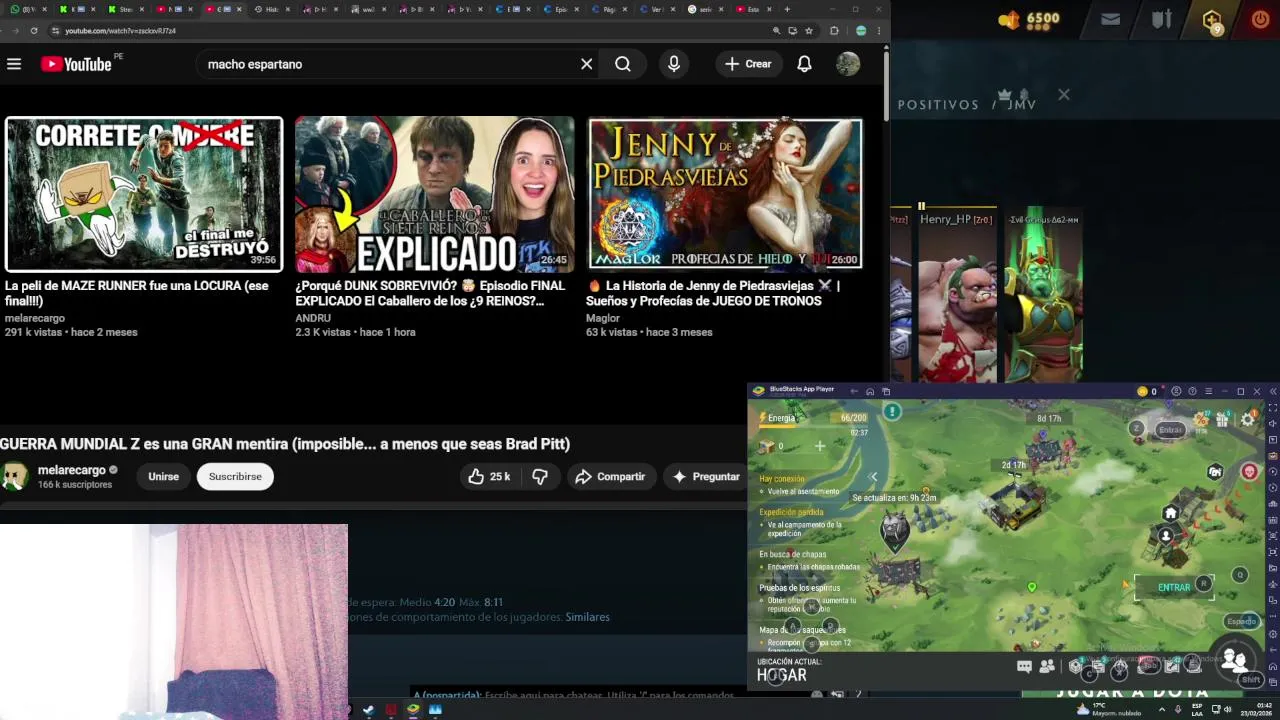Add resources with the plus icon
Image resolution: width=1280 pixels, height=720 pixels.
point(820,446)
